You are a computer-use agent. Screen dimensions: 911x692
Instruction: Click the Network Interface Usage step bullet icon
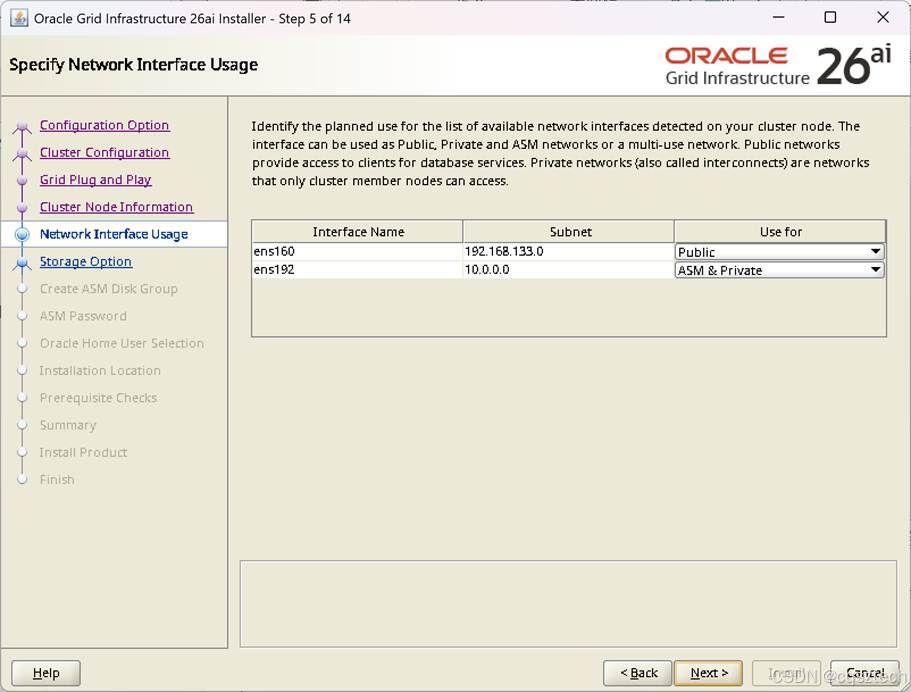[22, 234]
